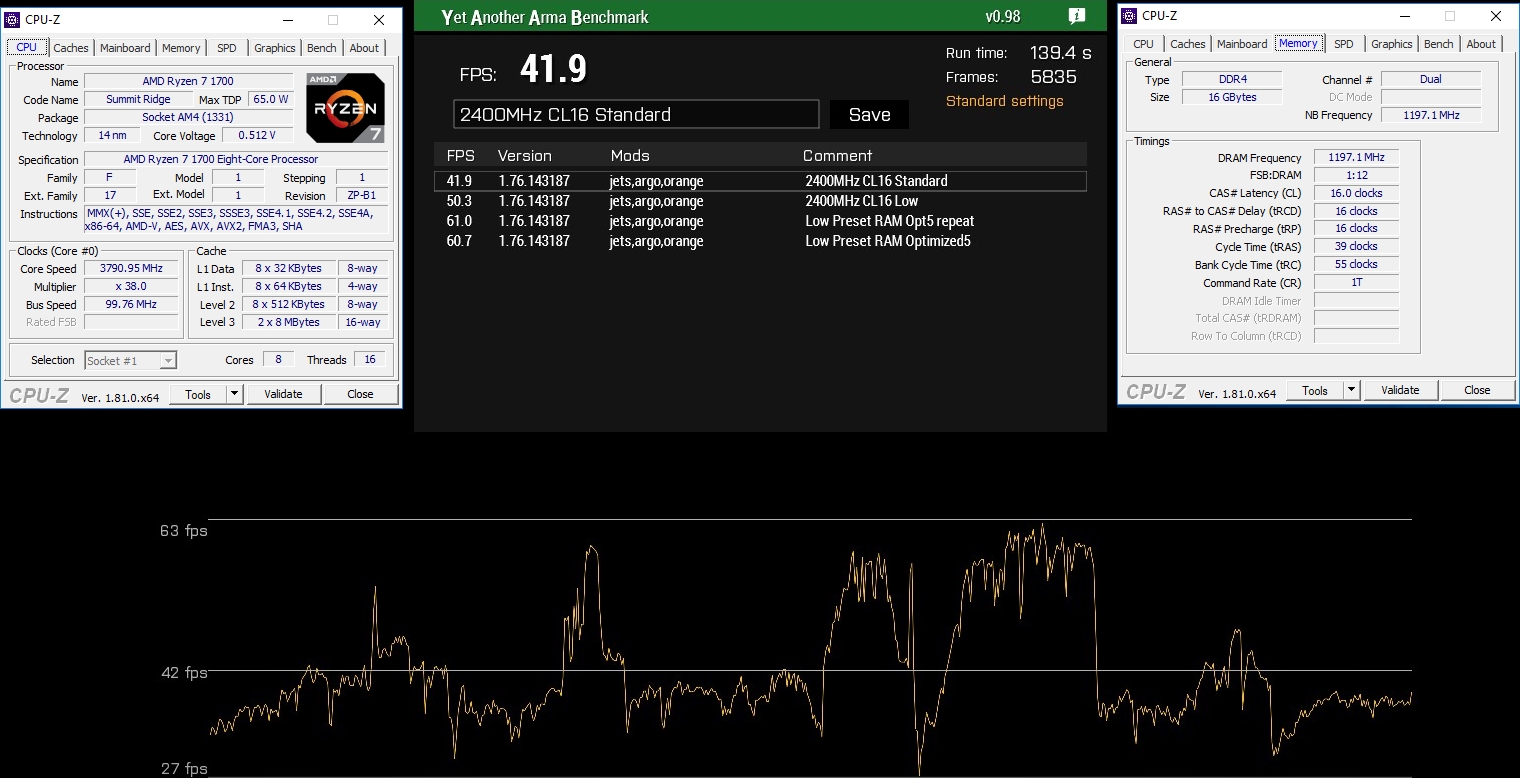The width and height of the screenshot is (1520, 778).
Task: Click the AMD Ryzen 7 logo image
Action: coord(345,108)
